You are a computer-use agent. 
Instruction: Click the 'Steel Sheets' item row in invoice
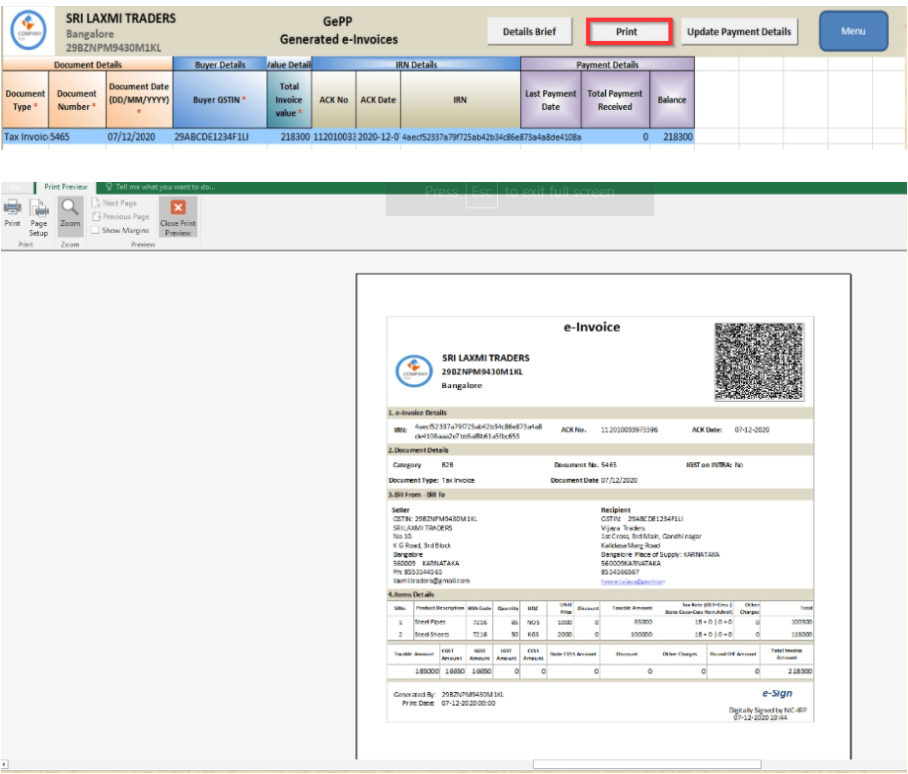600,634
